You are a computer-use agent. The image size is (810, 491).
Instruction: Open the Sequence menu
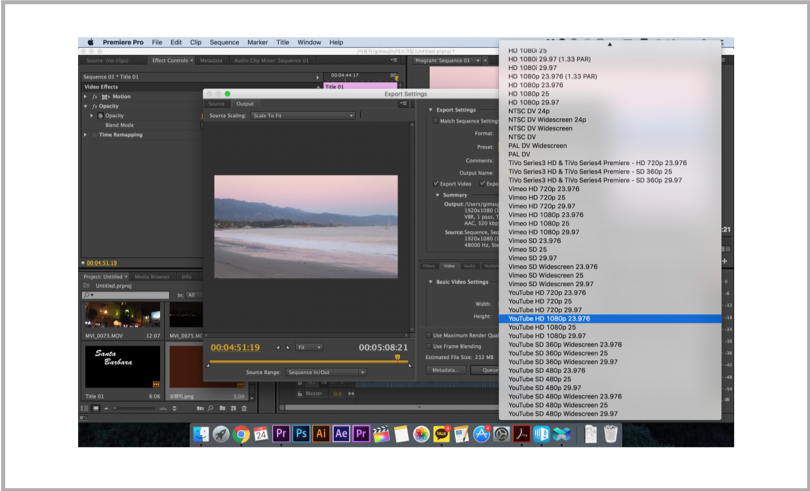[x=224, y=42]
